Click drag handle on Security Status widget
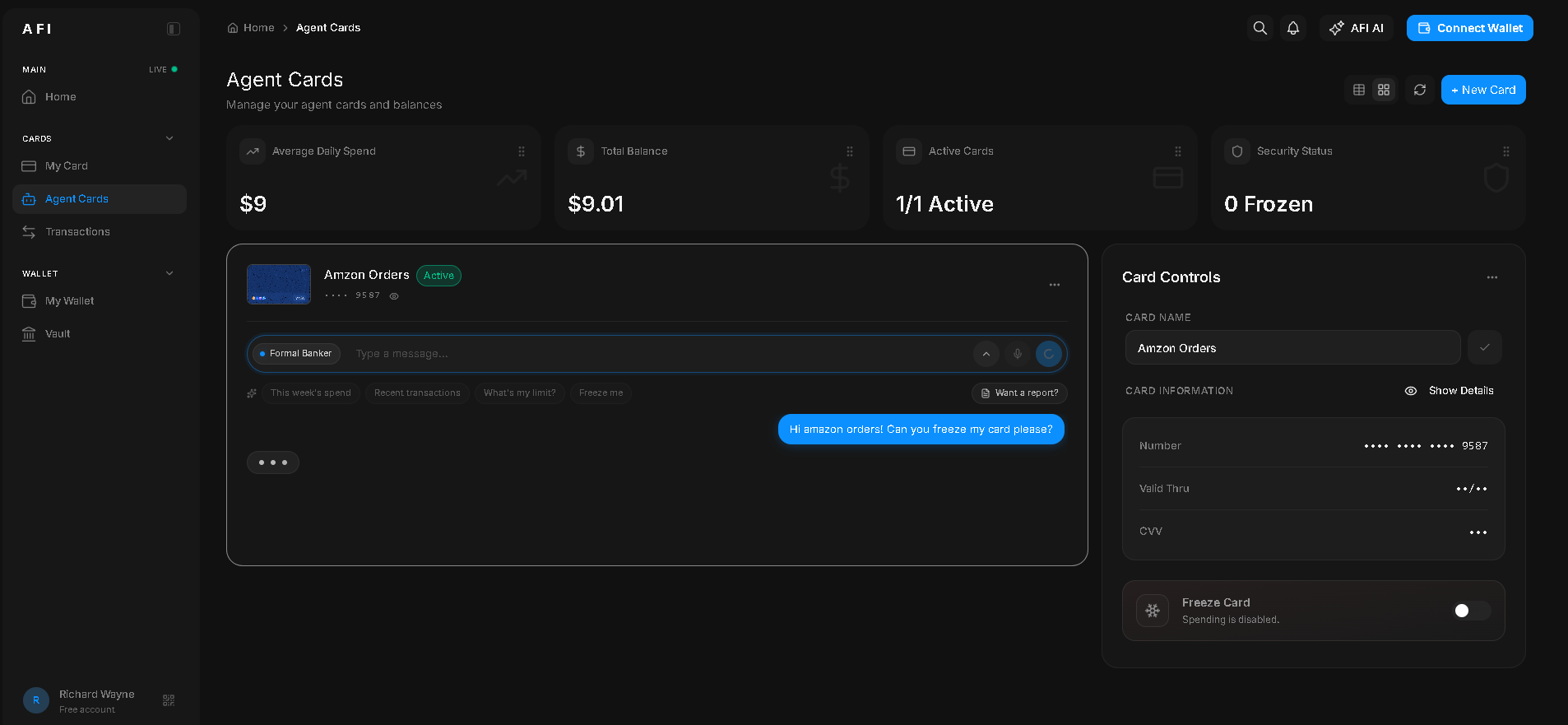This screenshot has width=1568, height=725. pyautogui.click(x=1506, y=151)
